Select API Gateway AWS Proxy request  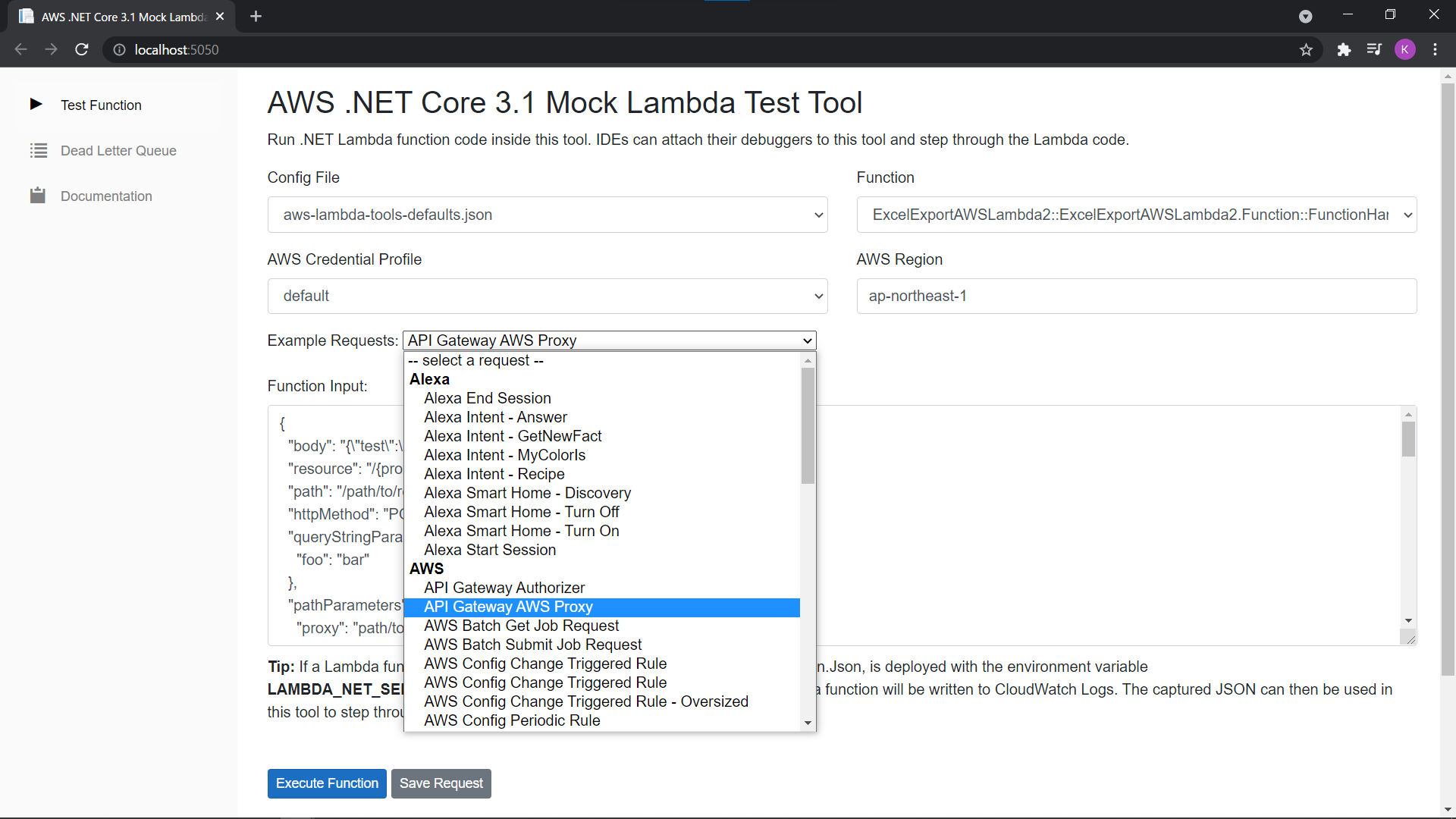click(x=602, y=607)
